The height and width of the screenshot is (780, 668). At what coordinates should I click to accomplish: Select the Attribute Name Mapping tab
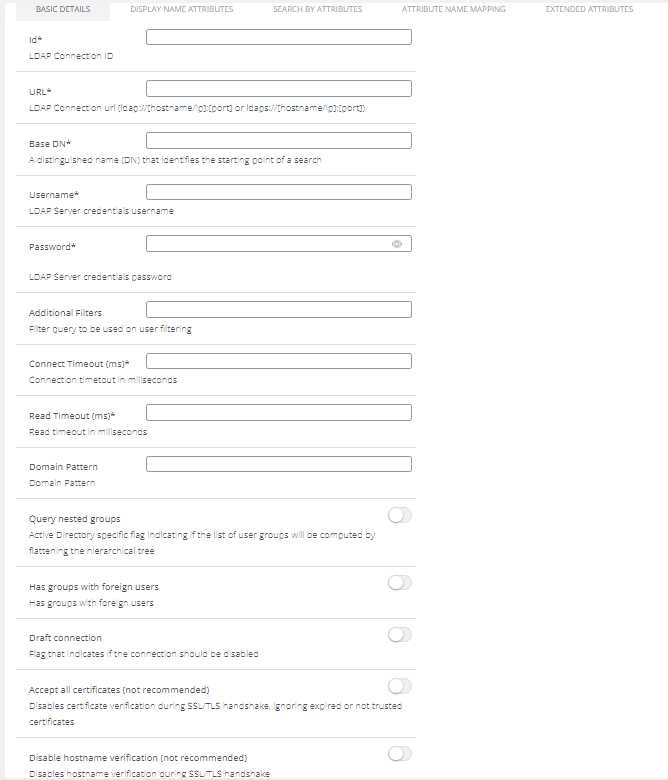click(x=453, y=9)
